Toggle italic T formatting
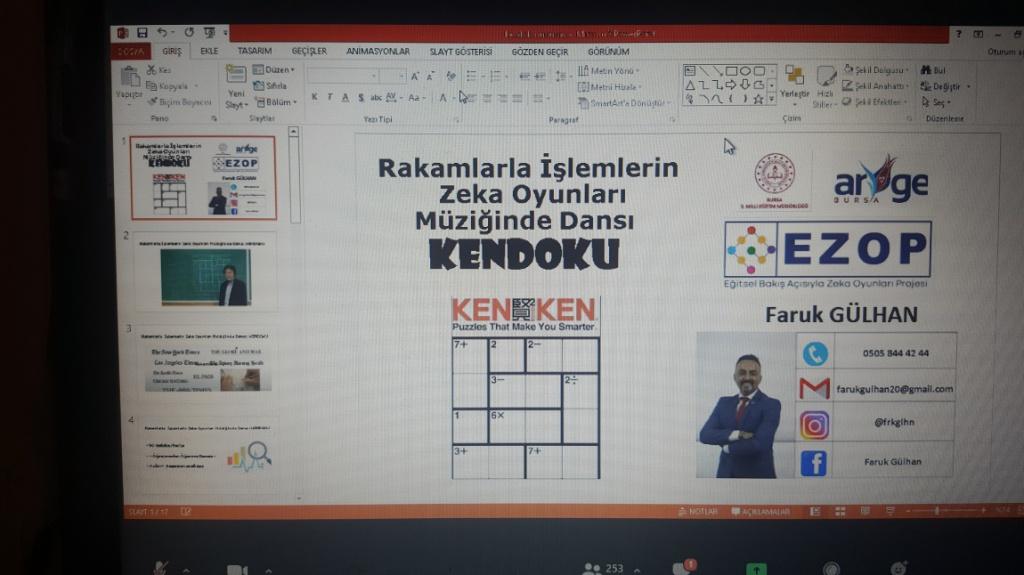The width and height of the screenshot is (1024, 575). click(330, 97)
